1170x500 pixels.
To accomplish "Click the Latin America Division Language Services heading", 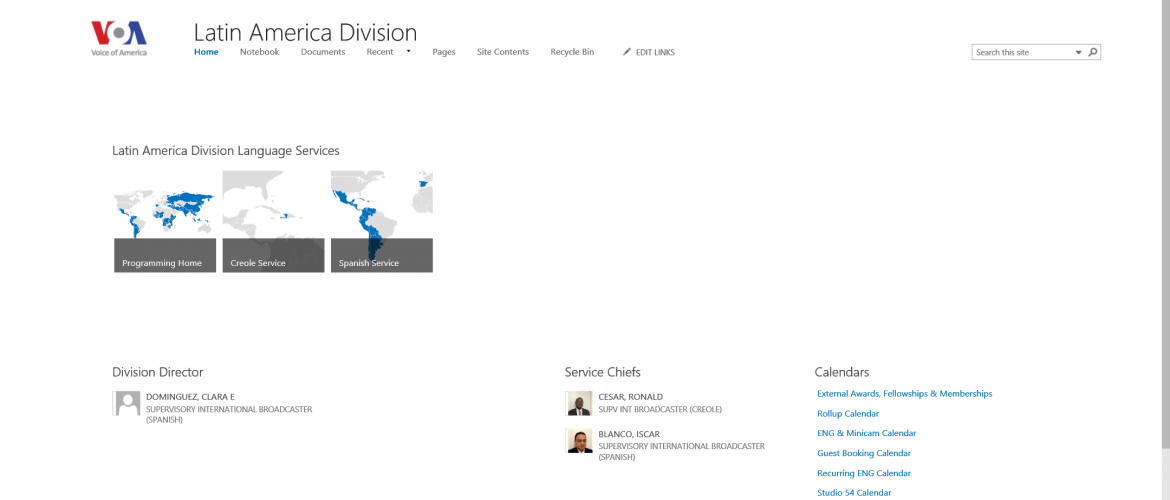I will [x=225, y=151].
